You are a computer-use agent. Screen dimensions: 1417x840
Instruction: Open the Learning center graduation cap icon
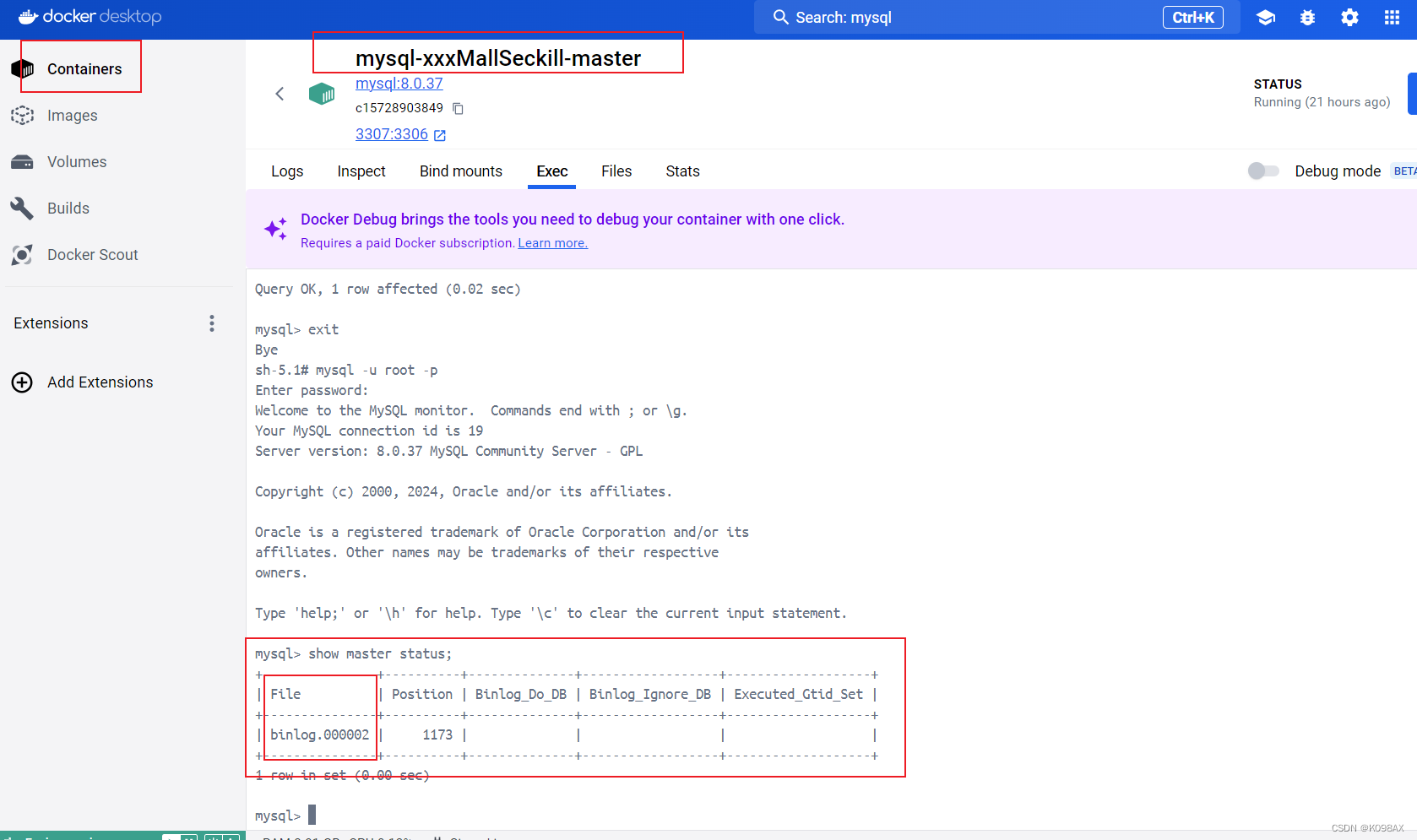[x=1266, y=18]
